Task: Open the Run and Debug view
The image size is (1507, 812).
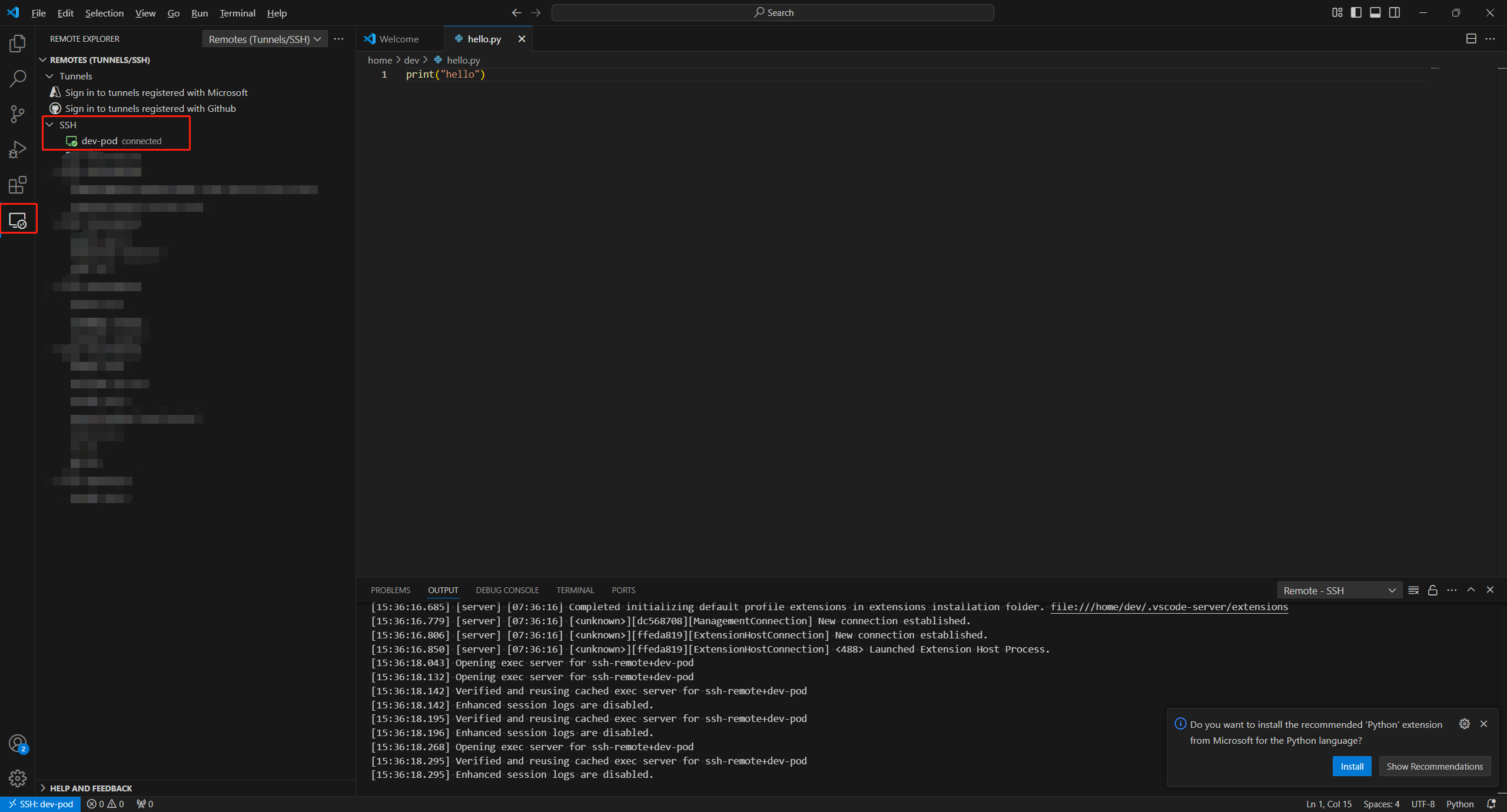Action: coord(18,149)
